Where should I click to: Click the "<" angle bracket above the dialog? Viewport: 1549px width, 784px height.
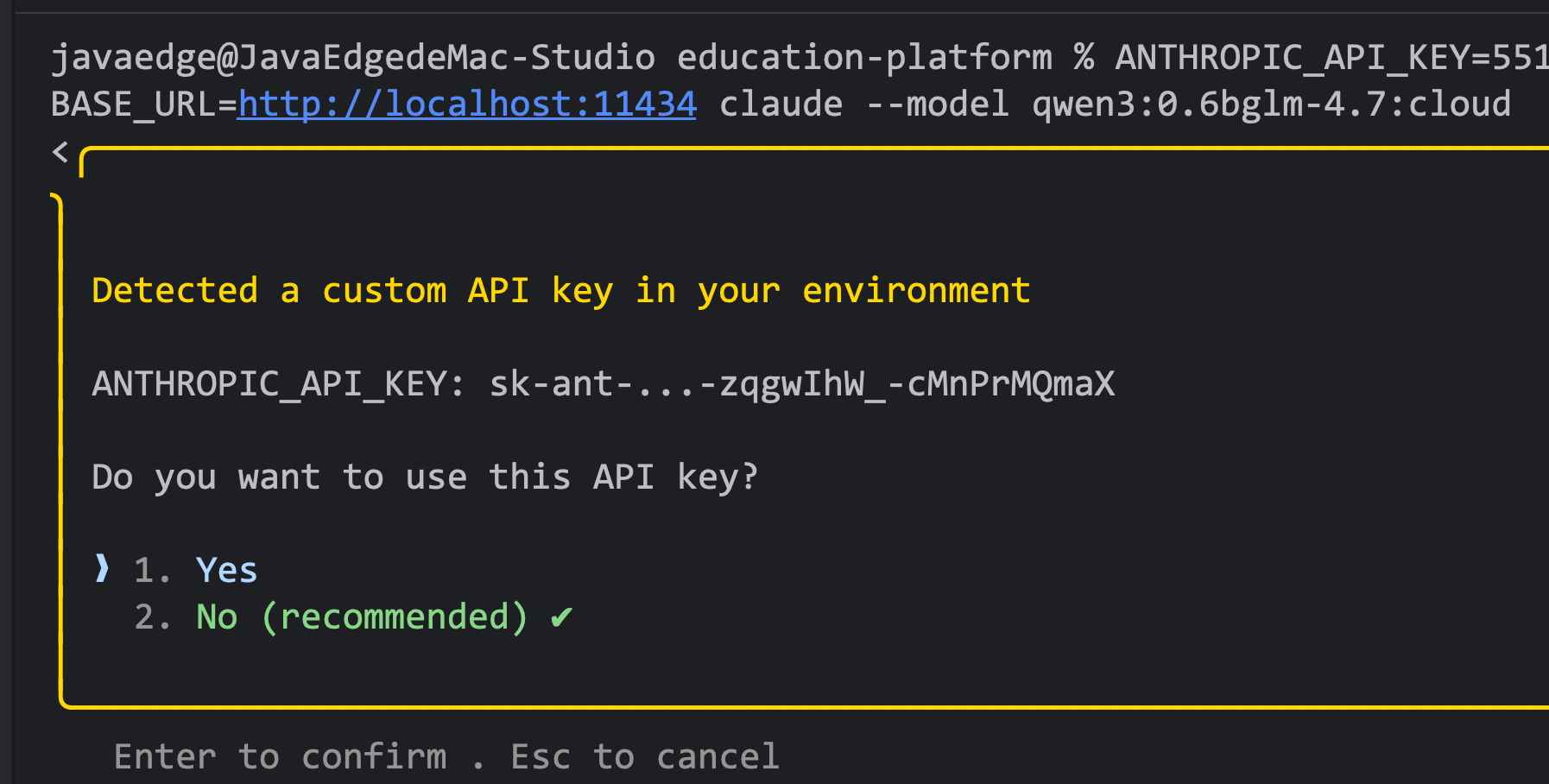click(x=60, y=153)
